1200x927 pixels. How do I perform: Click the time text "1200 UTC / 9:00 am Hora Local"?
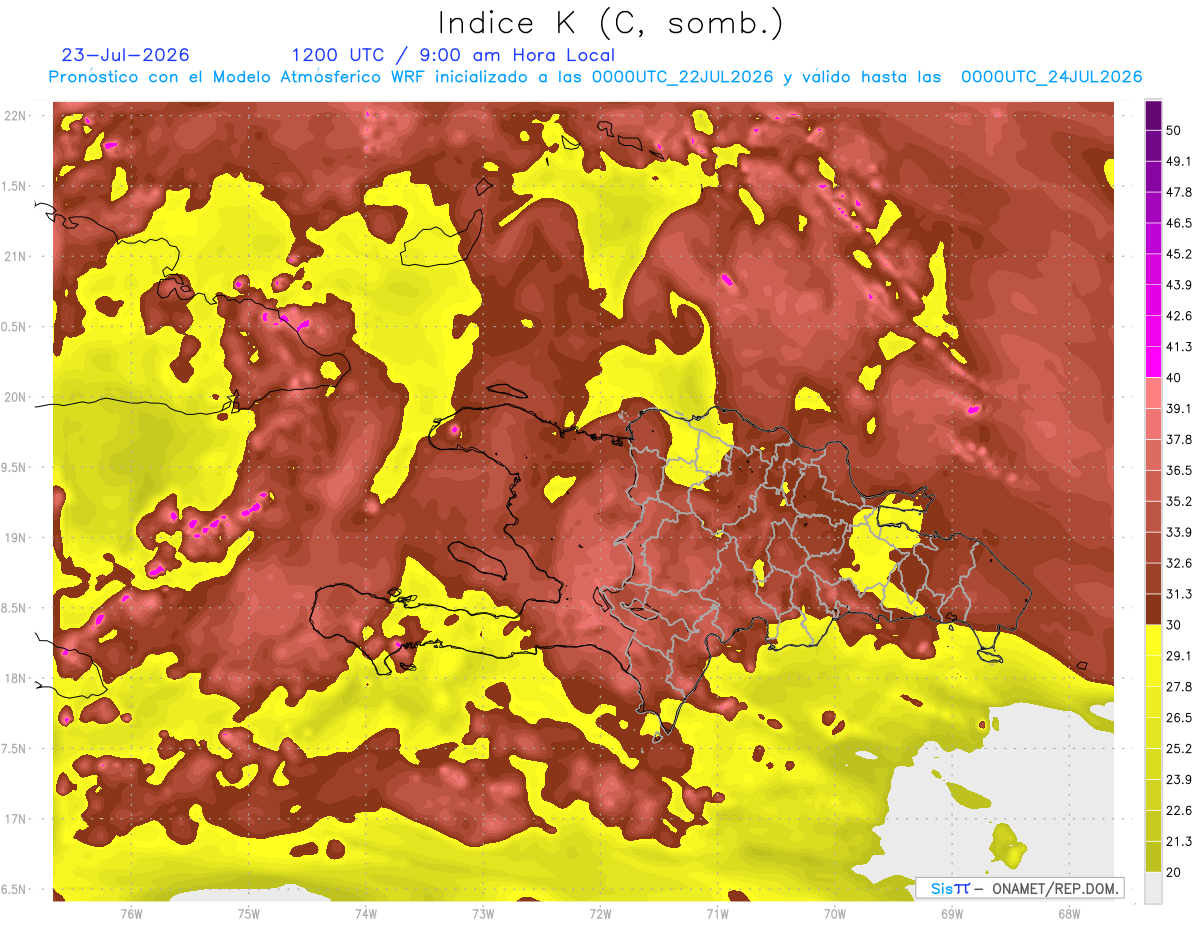pyautogui.click(x=453, y=55)
